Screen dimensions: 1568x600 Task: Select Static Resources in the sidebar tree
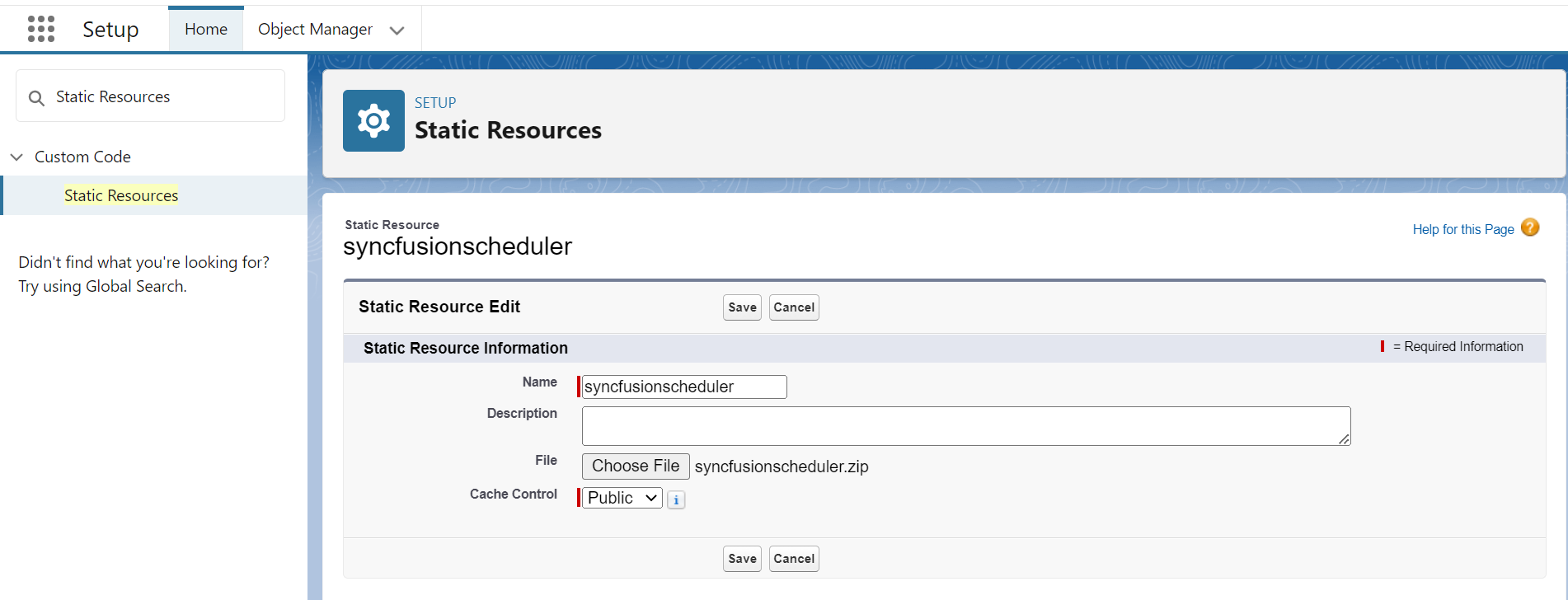[x=121, y=195]
